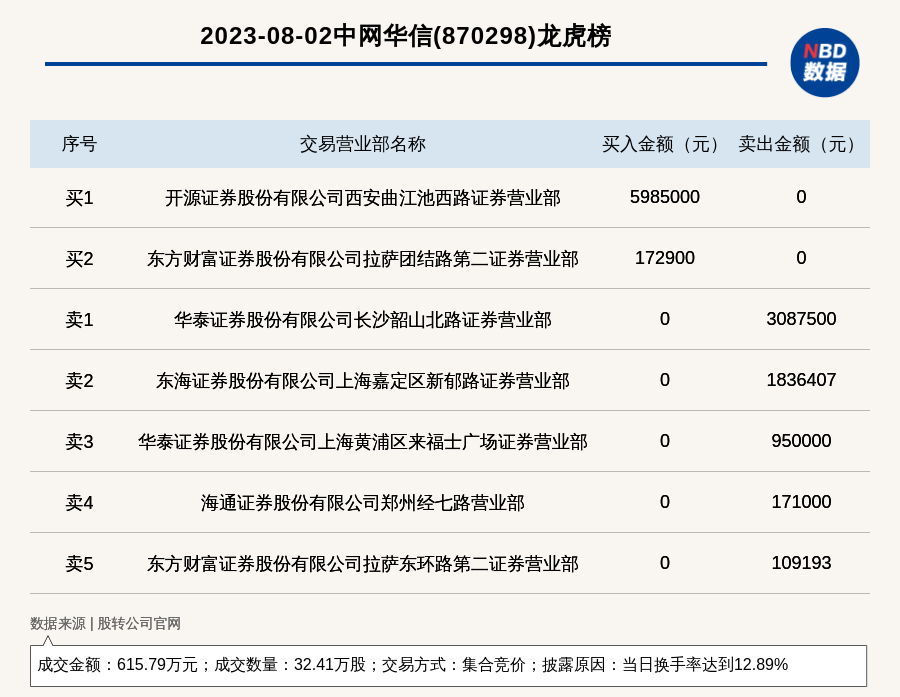Click 华泰证券股份有限公司长沙韶山北路证券营业部
The width and height of the screenshot is (900, 697).
(363, 320)
